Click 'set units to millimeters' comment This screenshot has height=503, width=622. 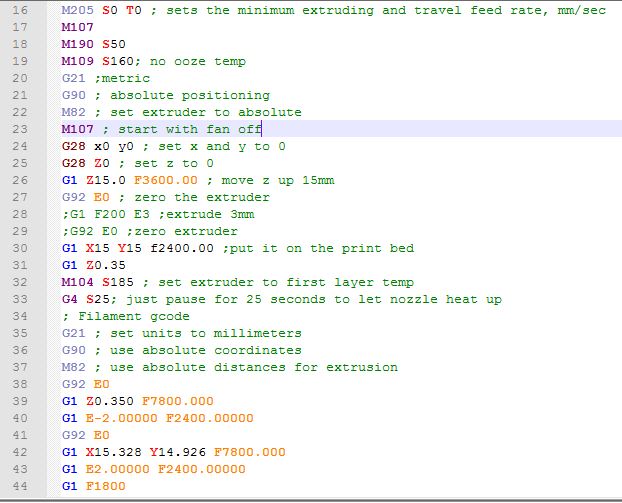206,333
